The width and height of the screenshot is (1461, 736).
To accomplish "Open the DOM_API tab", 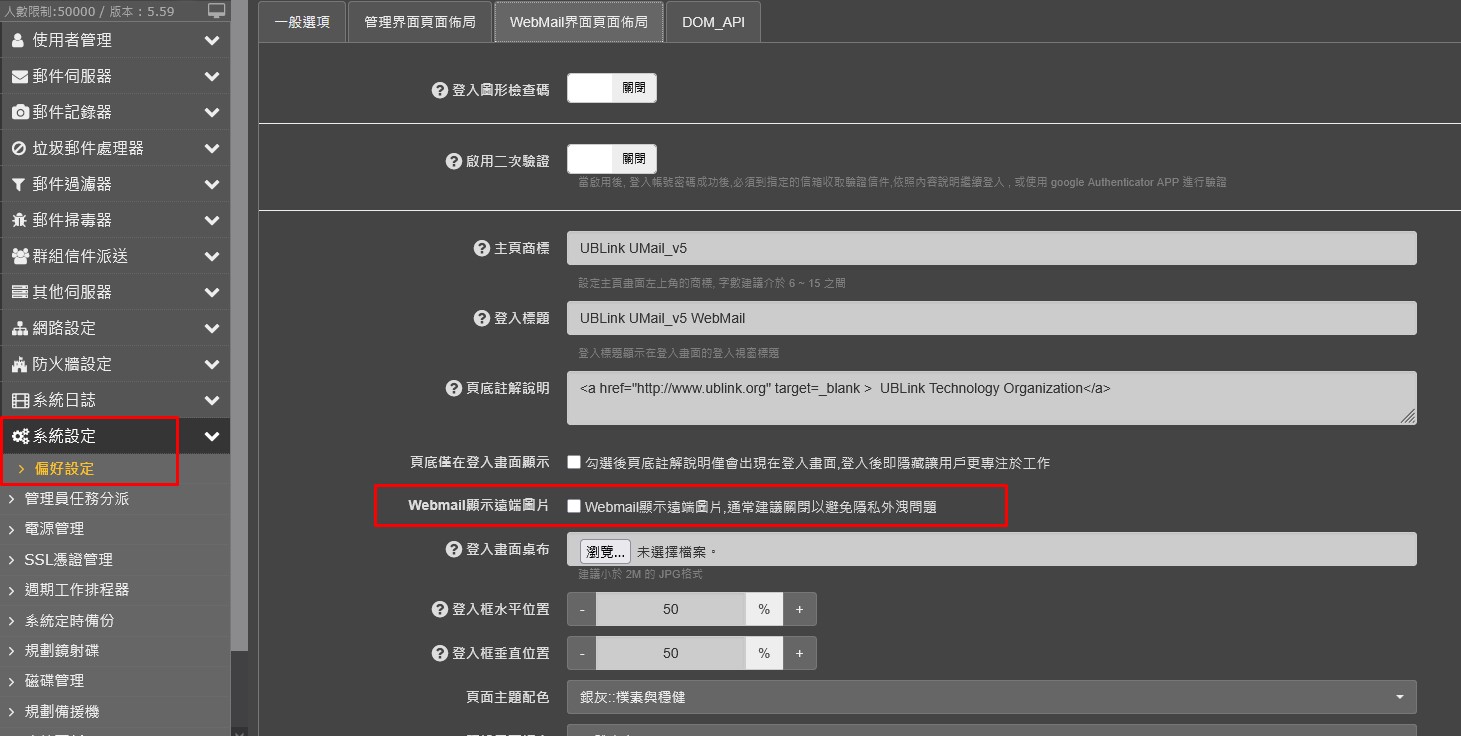I will 712,22.
